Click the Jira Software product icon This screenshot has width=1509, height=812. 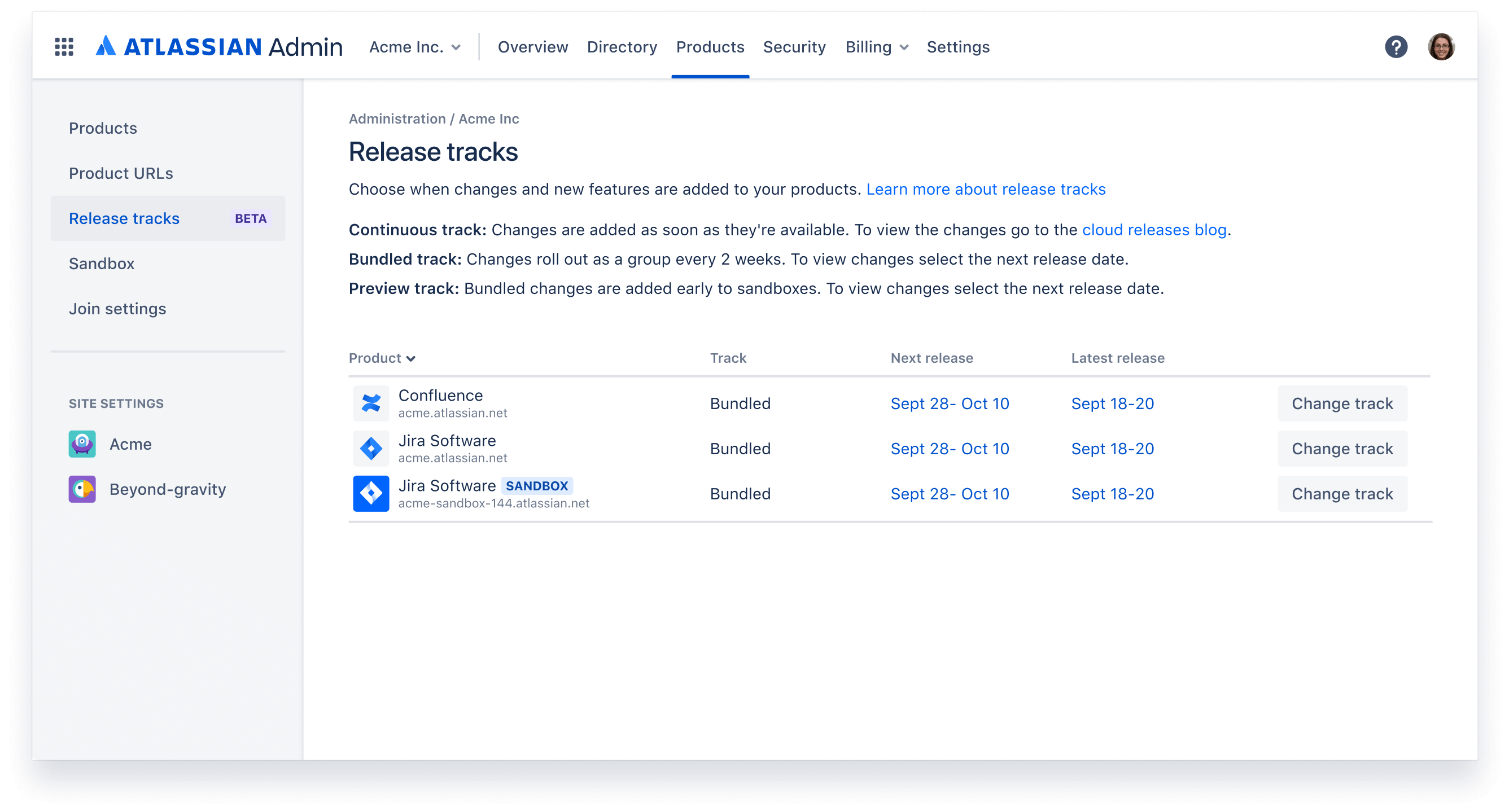[x=372, y=448]
